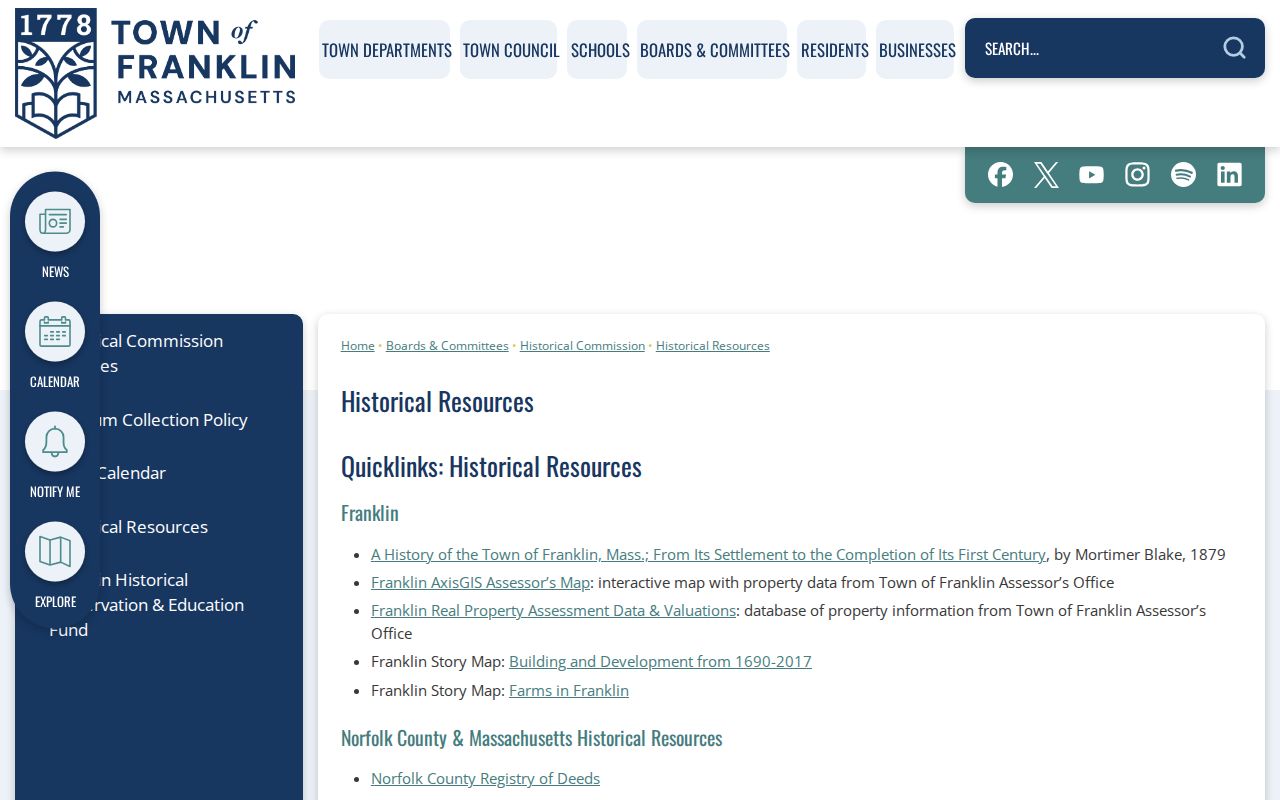Go to Home breadcrumb link

click(358, 346)
